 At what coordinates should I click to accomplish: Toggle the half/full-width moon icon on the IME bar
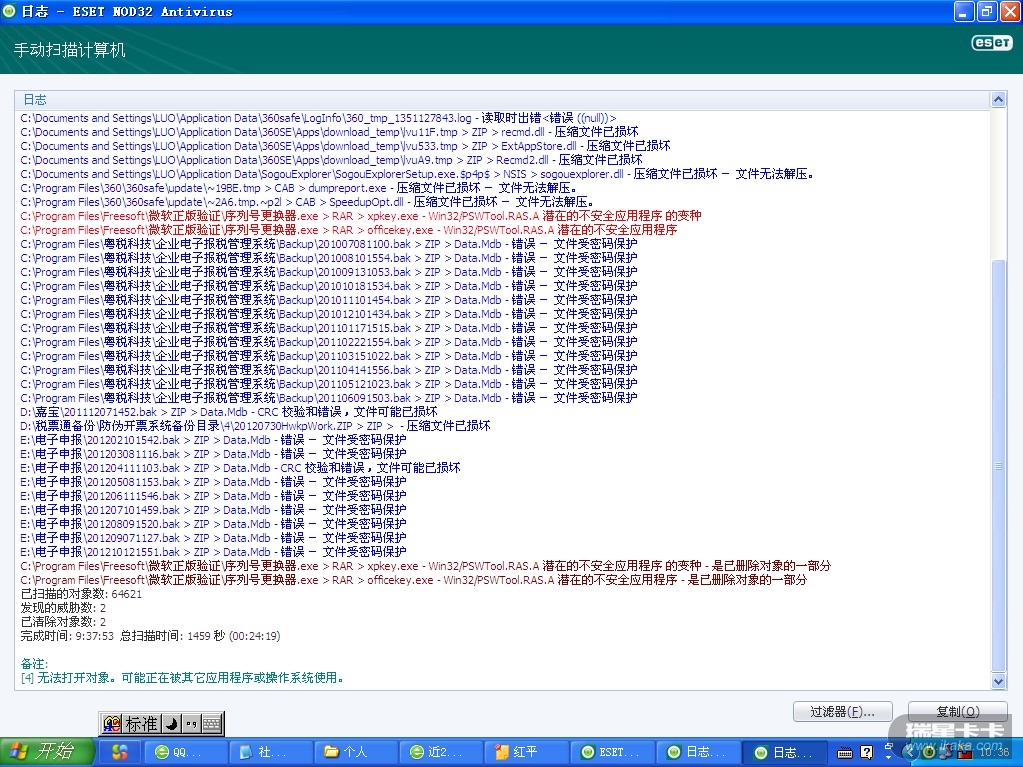(x=171, y=723)
